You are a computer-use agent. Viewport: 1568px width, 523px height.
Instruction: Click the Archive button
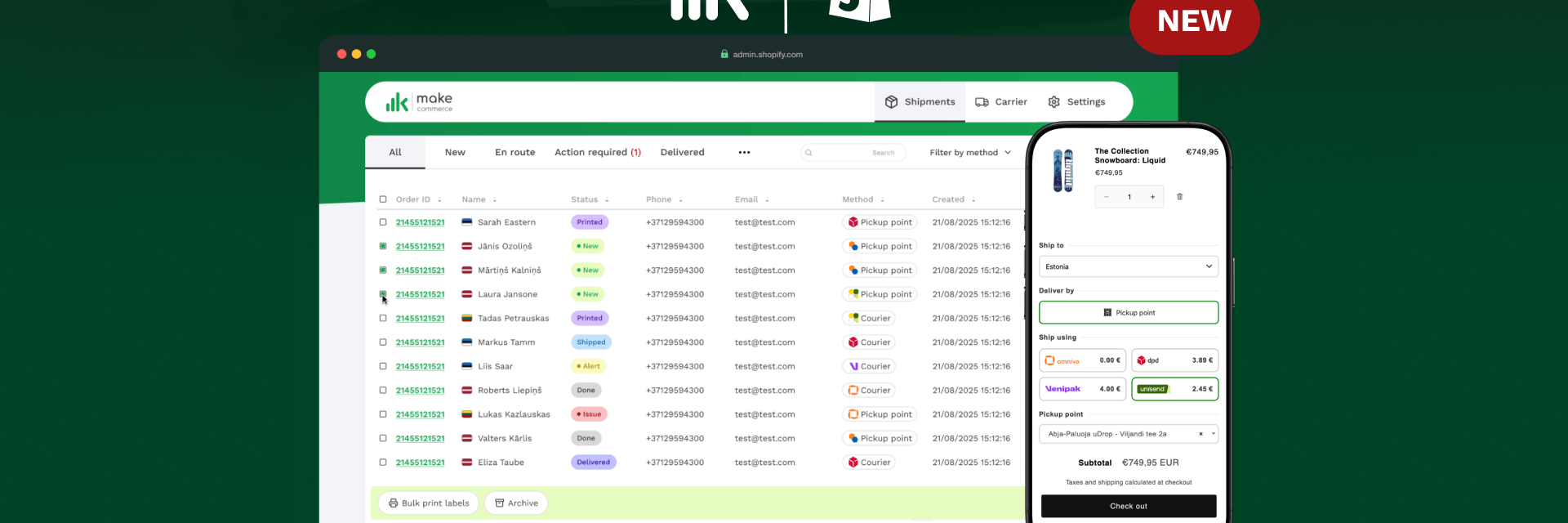click(516, 503)
